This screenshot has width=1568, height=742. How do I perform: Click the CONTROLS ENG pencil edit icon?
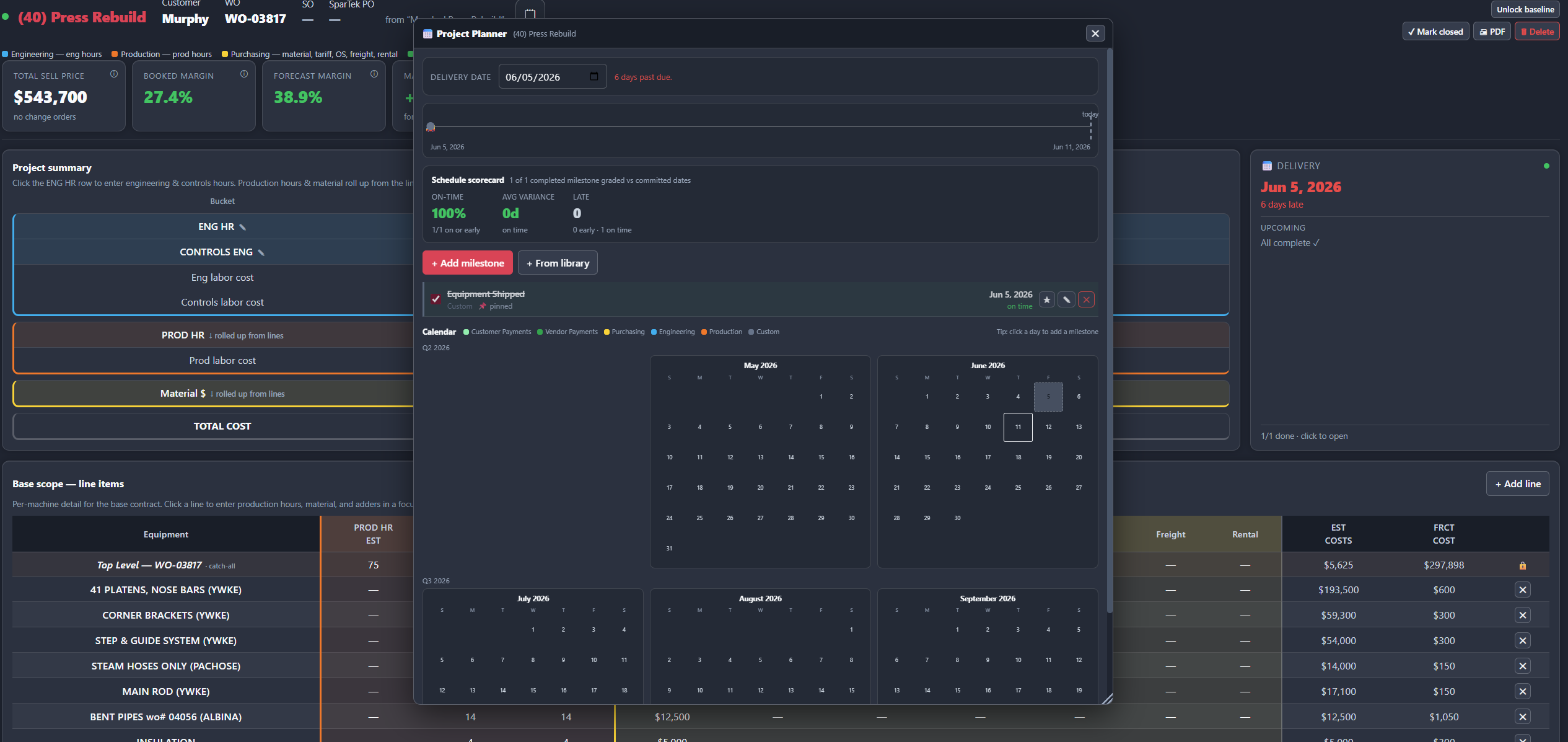coord(261,253)
